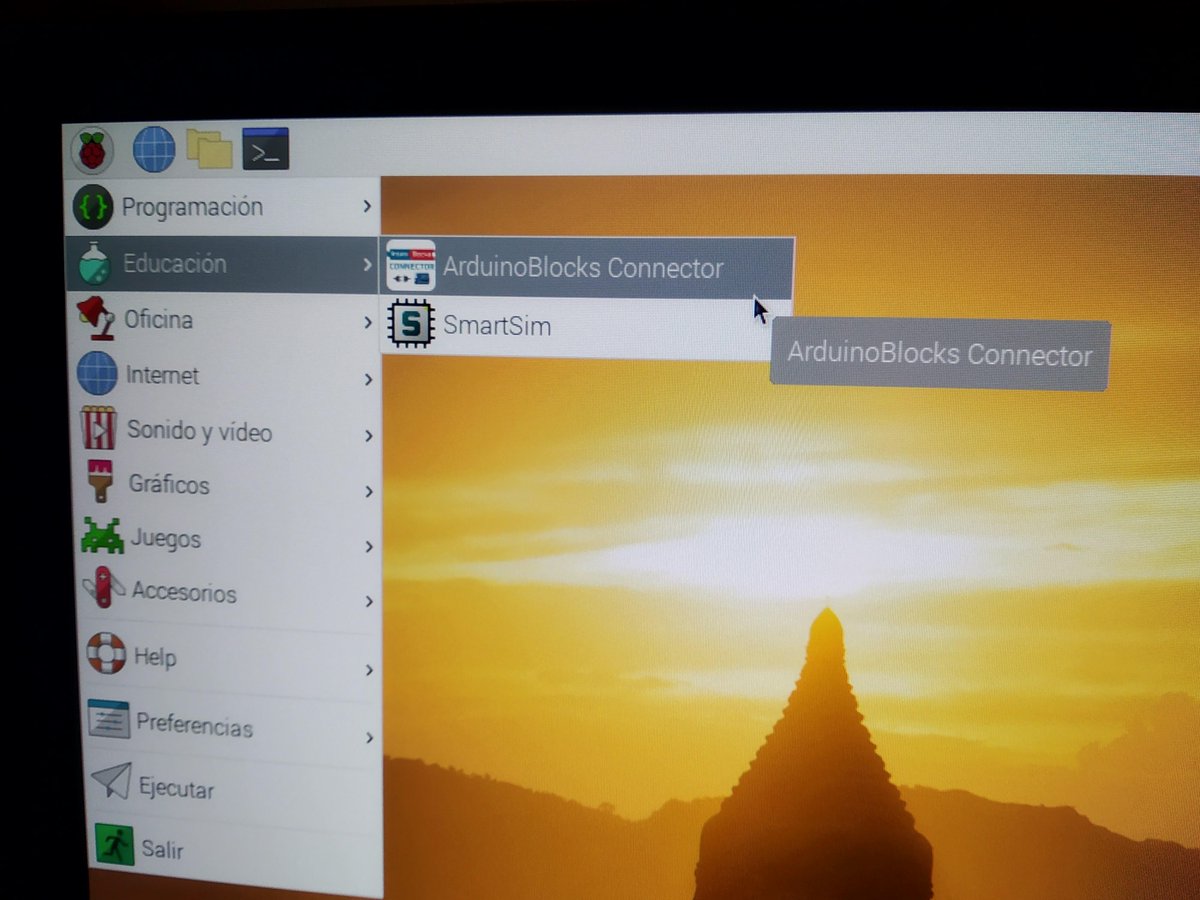
Task: Select the Educación menu category
Action: [222, 264]
